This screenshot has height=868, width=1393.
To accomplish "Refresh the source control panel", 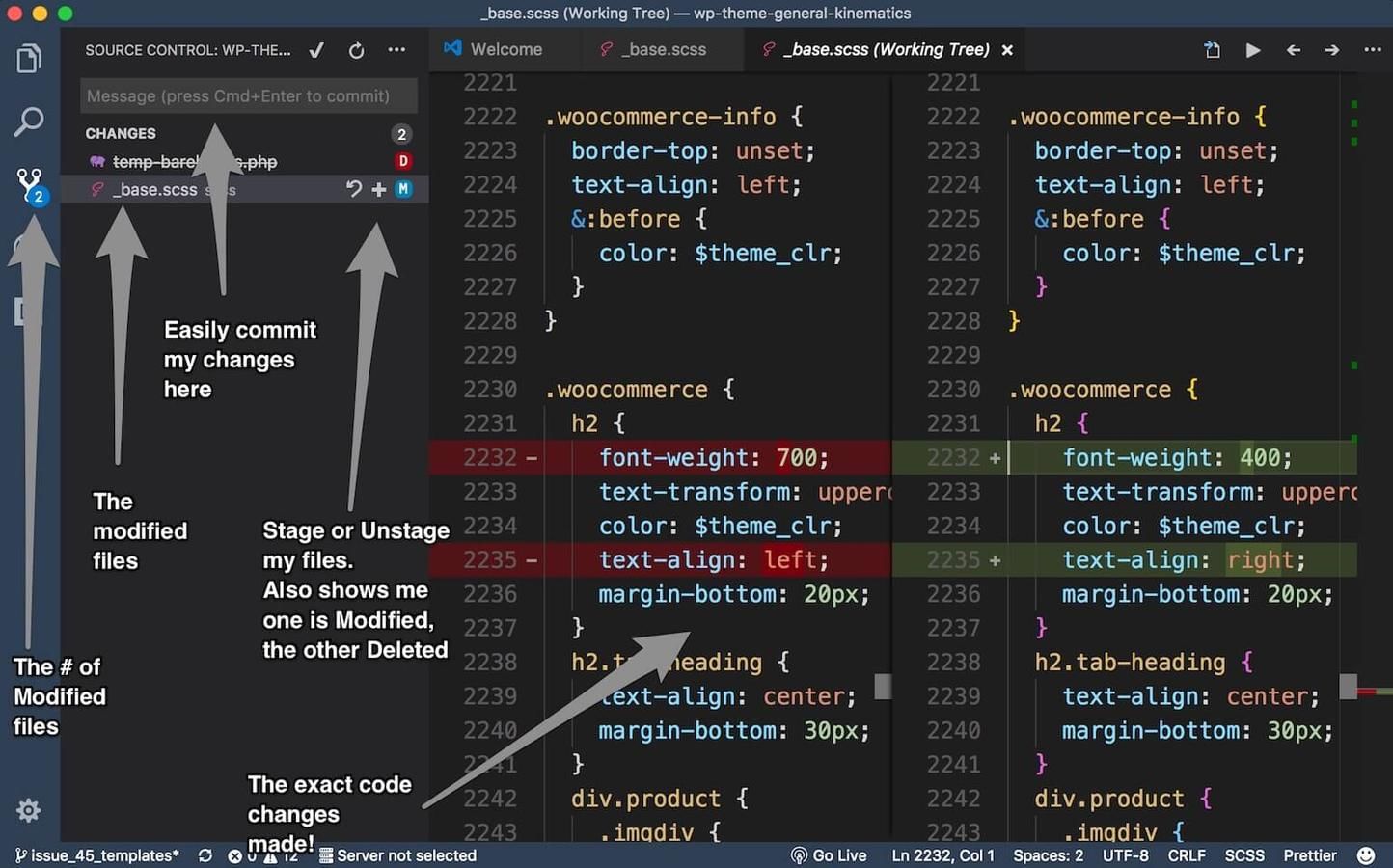I will tap(356, 50).
